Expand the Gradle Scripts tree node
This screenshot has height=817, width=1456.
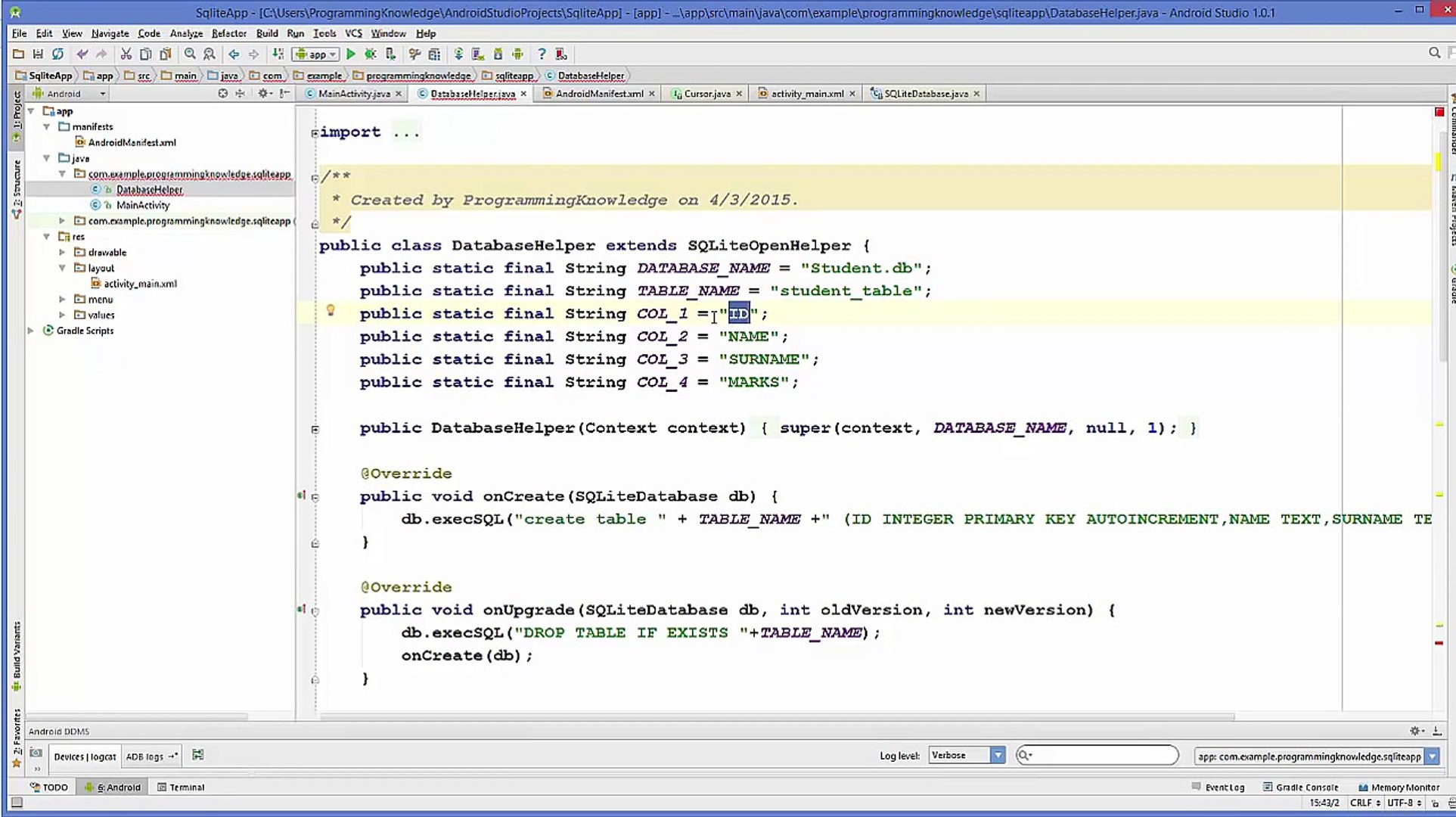click(x=31, y=331)
